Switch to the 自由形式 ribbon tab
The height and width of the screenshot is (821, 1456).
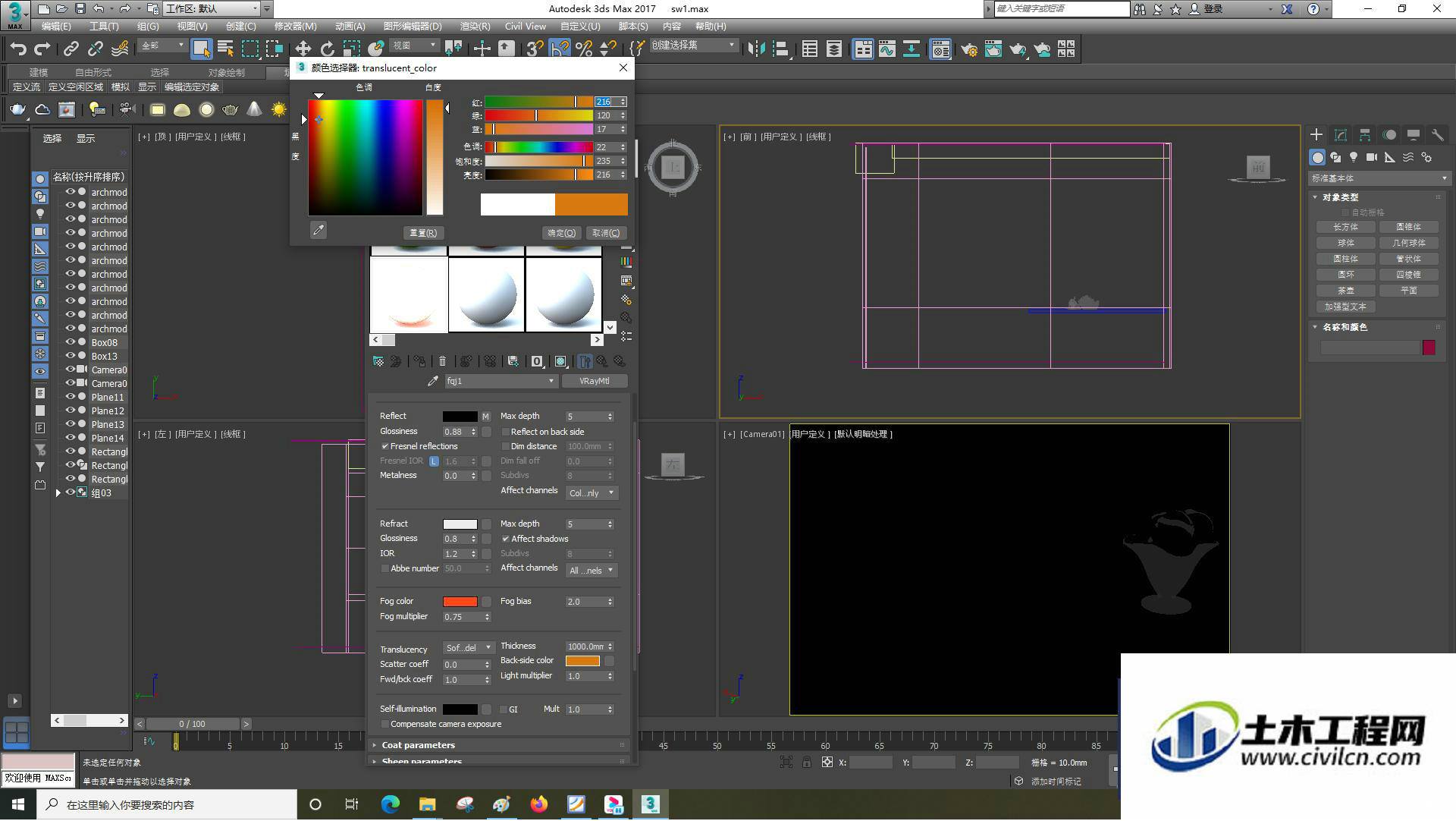click(93, 72)
